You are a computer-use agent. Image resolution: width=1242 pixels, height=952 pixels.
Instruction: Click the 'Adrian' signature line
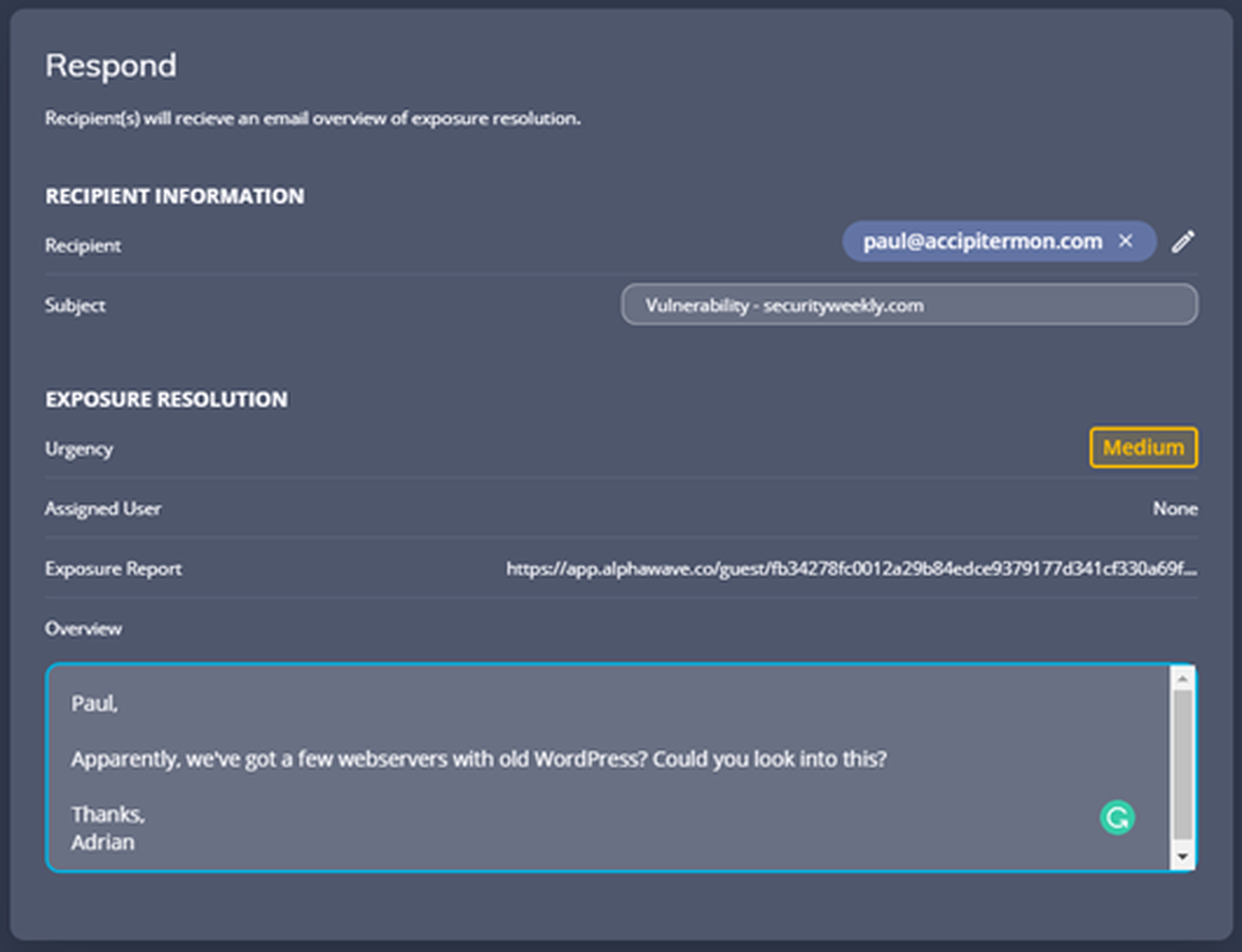103,842
